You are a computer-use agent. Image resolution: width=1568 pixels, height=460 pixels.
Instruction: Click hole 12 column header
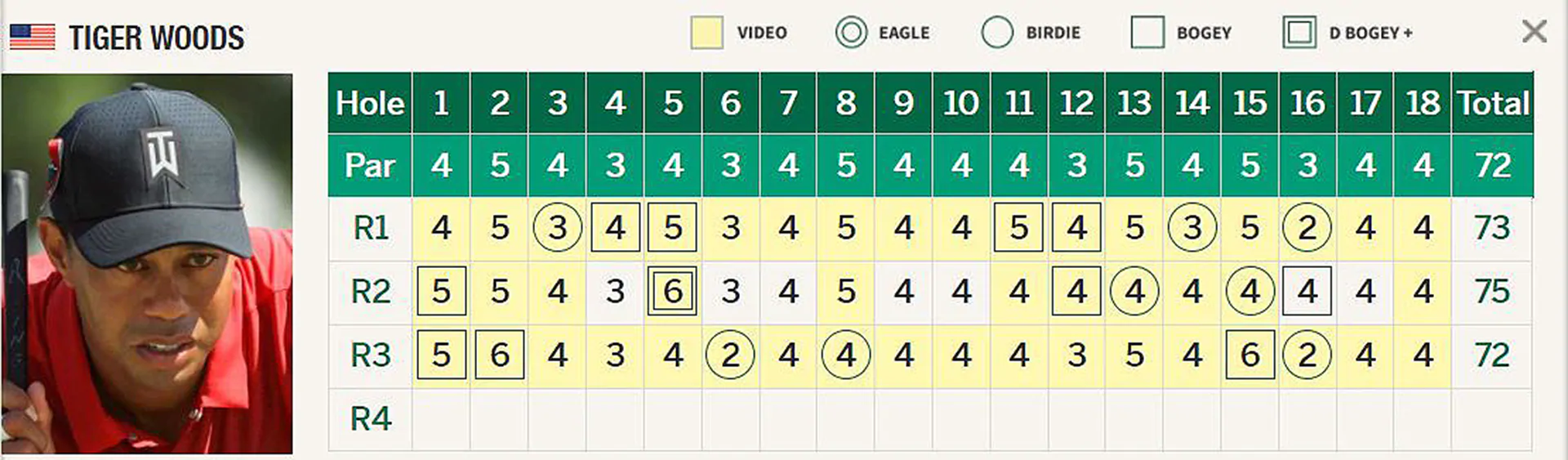tap(1076, 103)
